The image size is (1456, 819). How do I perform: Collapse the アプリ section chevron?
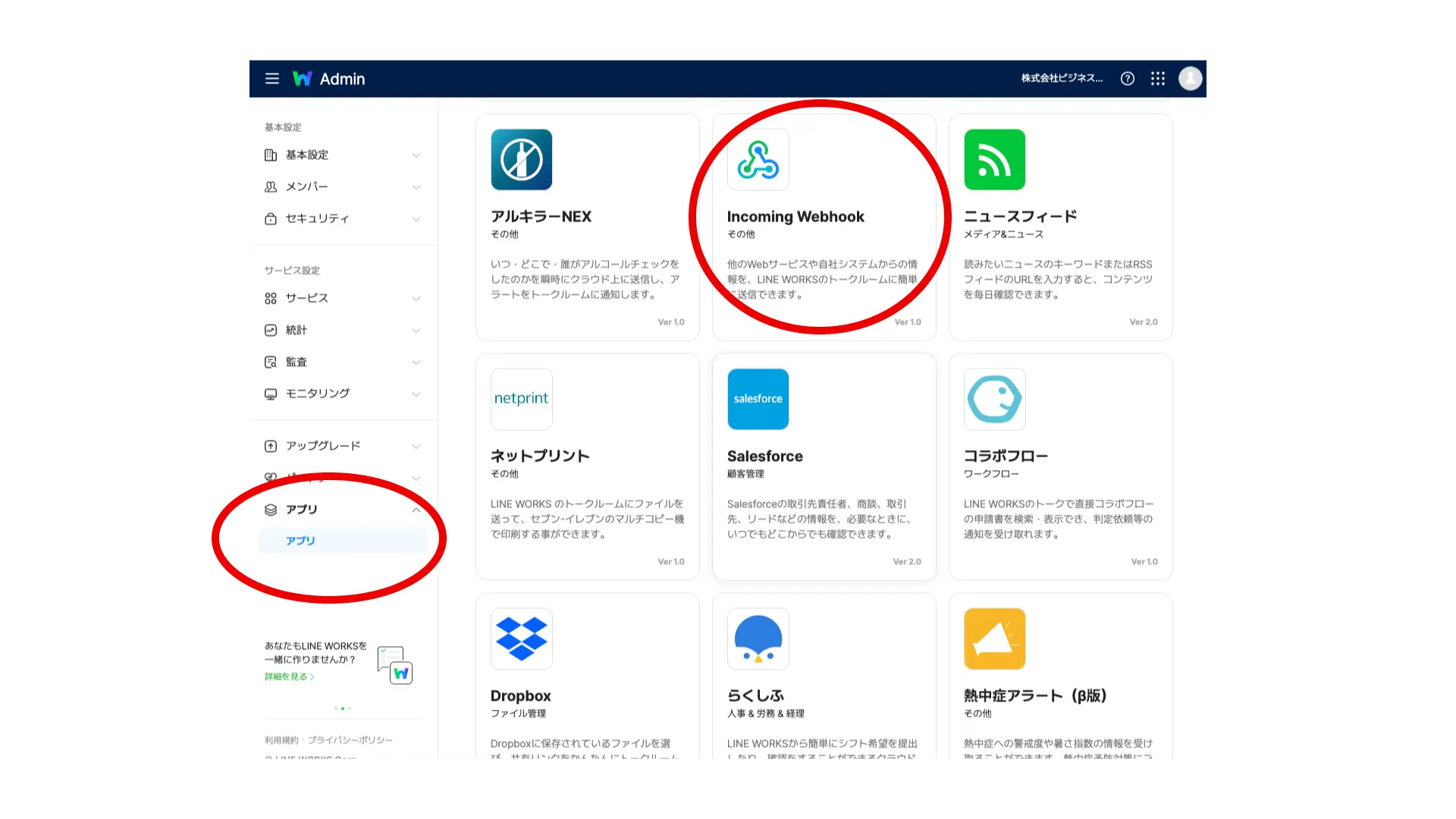[x=416, y=510]
